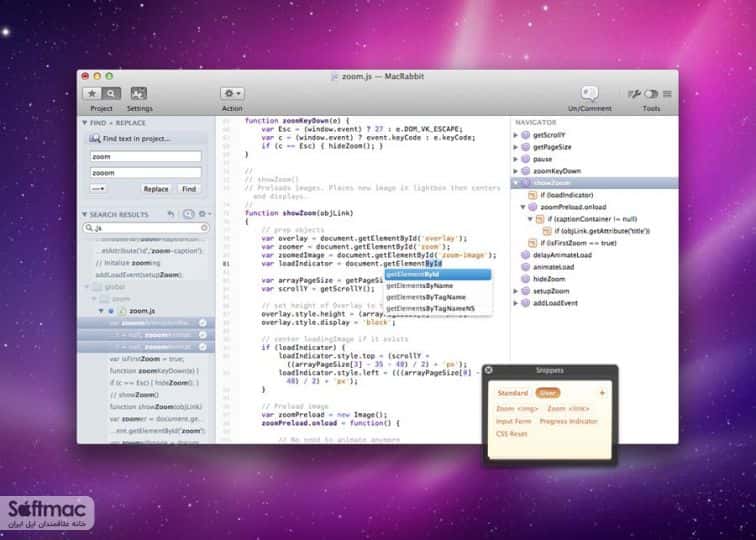Select delayAnimateLoad in Navigator
The width and height of the screenshot is (756, 540).
pos(562,255)
